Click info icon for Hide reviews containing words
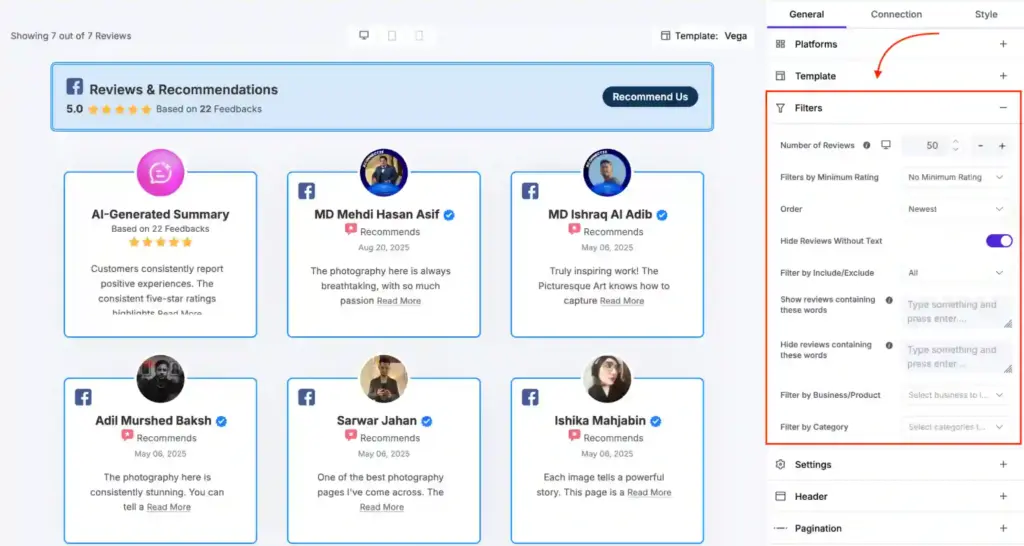 click(x=889, y=345)
